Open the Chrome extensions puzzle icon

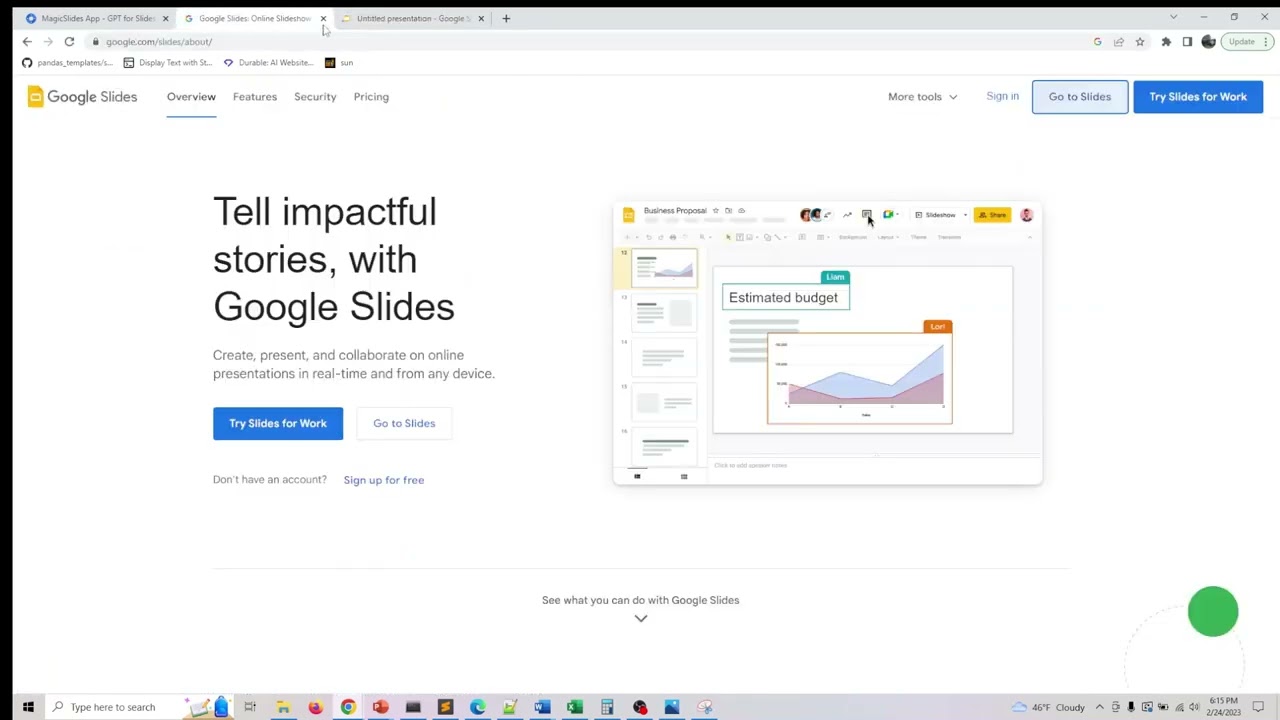click(1166, 42)
